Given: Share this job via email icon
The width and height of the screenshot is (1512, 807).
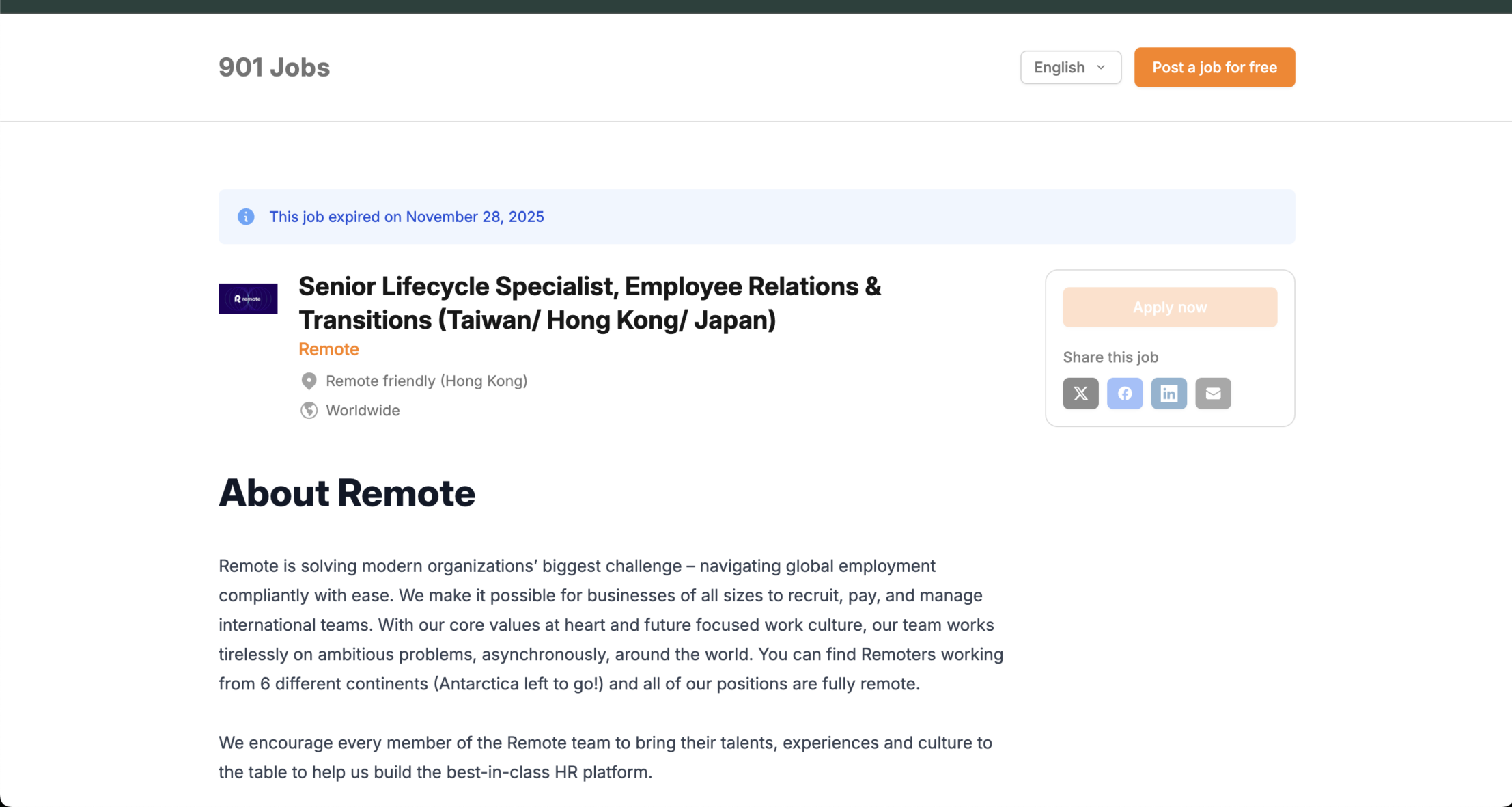Looking at the screenshot, I should coord(1213,394).
